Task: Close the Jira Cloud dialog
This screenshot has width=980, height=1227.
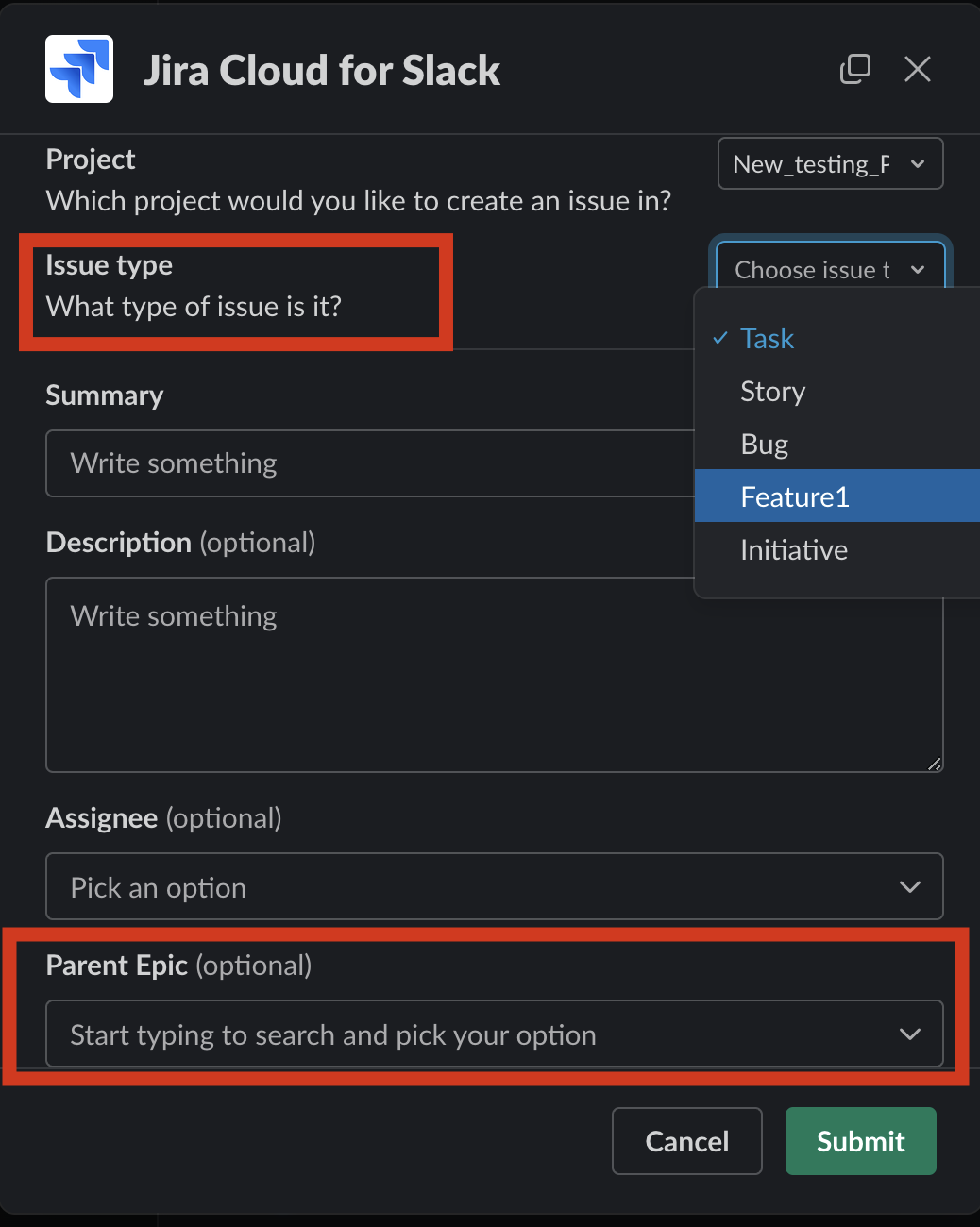Action: [x=917, y=69]
